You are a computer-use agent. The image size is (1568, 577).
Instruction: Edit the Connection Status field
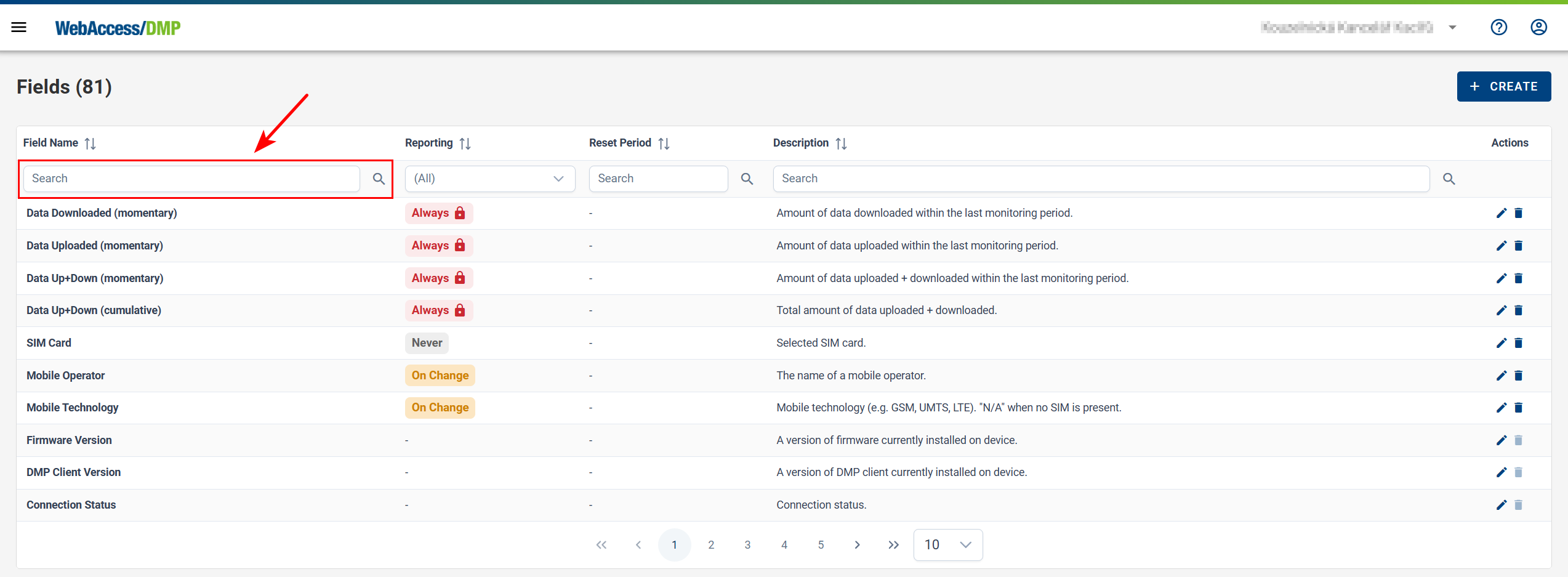[x=1501, y=505]
